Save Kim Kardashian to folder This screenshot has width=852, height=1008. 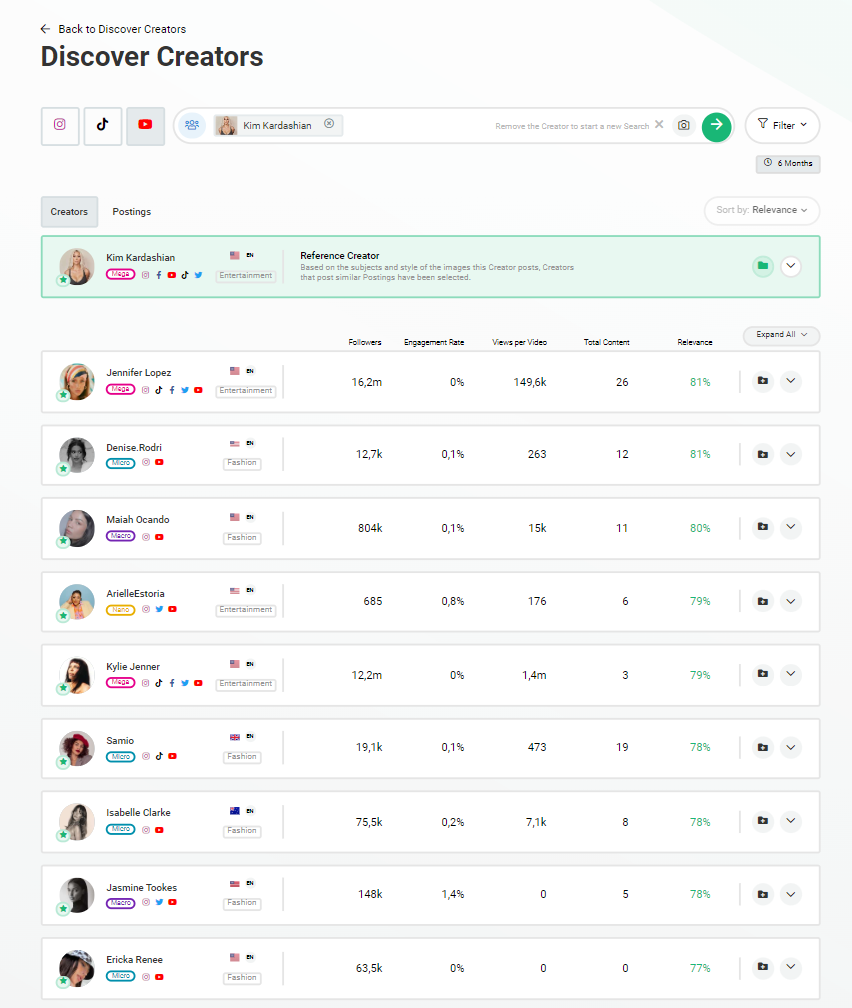(x=763, y=266)
